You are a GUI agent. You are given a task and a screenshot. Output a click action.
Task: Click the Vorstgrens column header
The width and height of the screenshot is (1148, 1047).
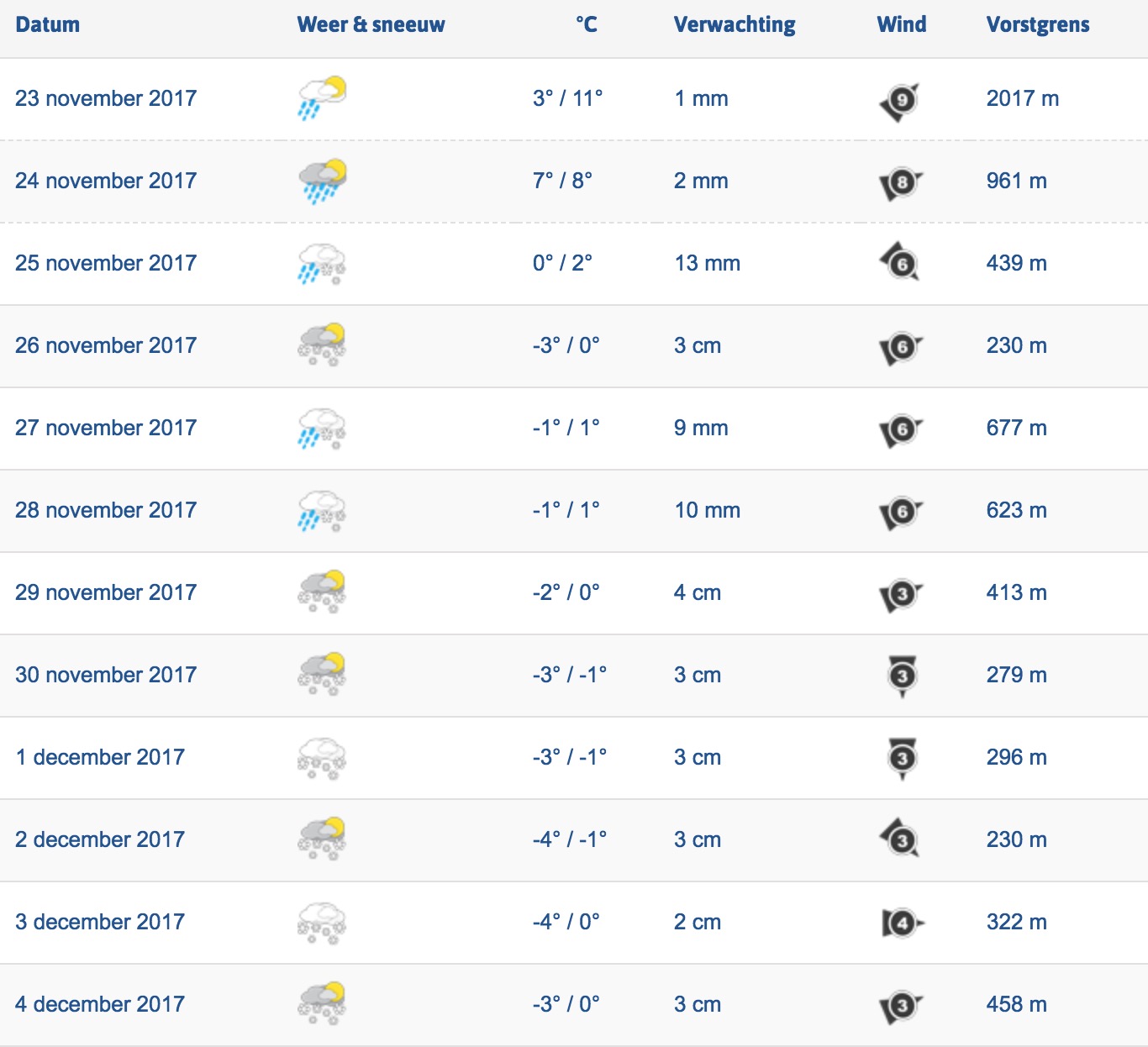pos(1038,24)
